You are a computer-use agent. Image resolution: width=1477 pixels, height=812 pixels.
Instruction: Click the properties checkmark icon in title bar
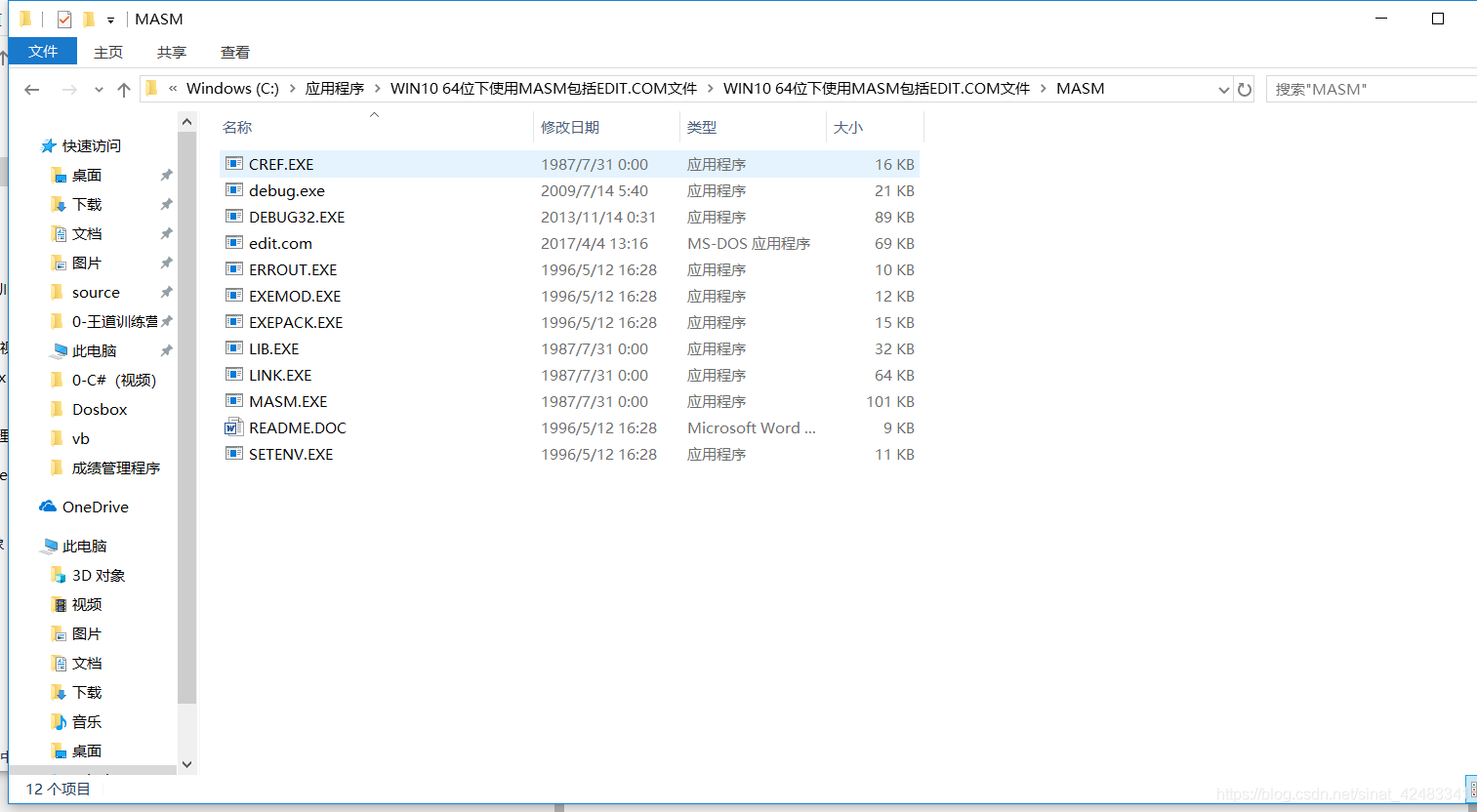64,19
